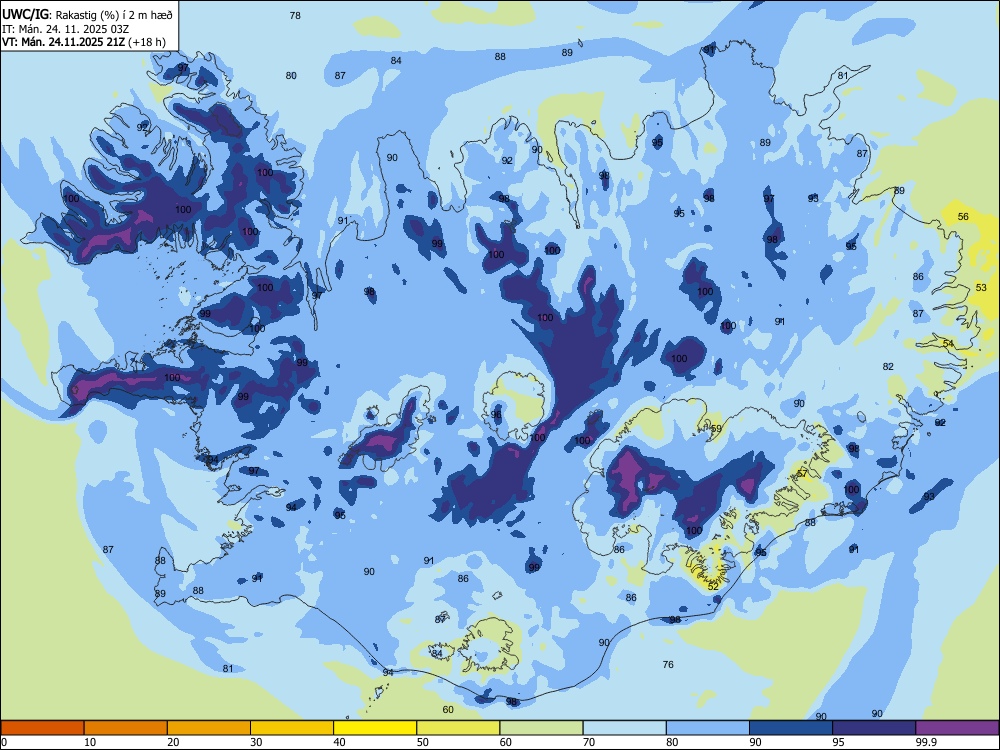Click the valid time "VT: Mán. 24.11.2025 21Z (+18 h)"
The height and width of the screenshot is (750, 1000).
[x=84, y=42]
